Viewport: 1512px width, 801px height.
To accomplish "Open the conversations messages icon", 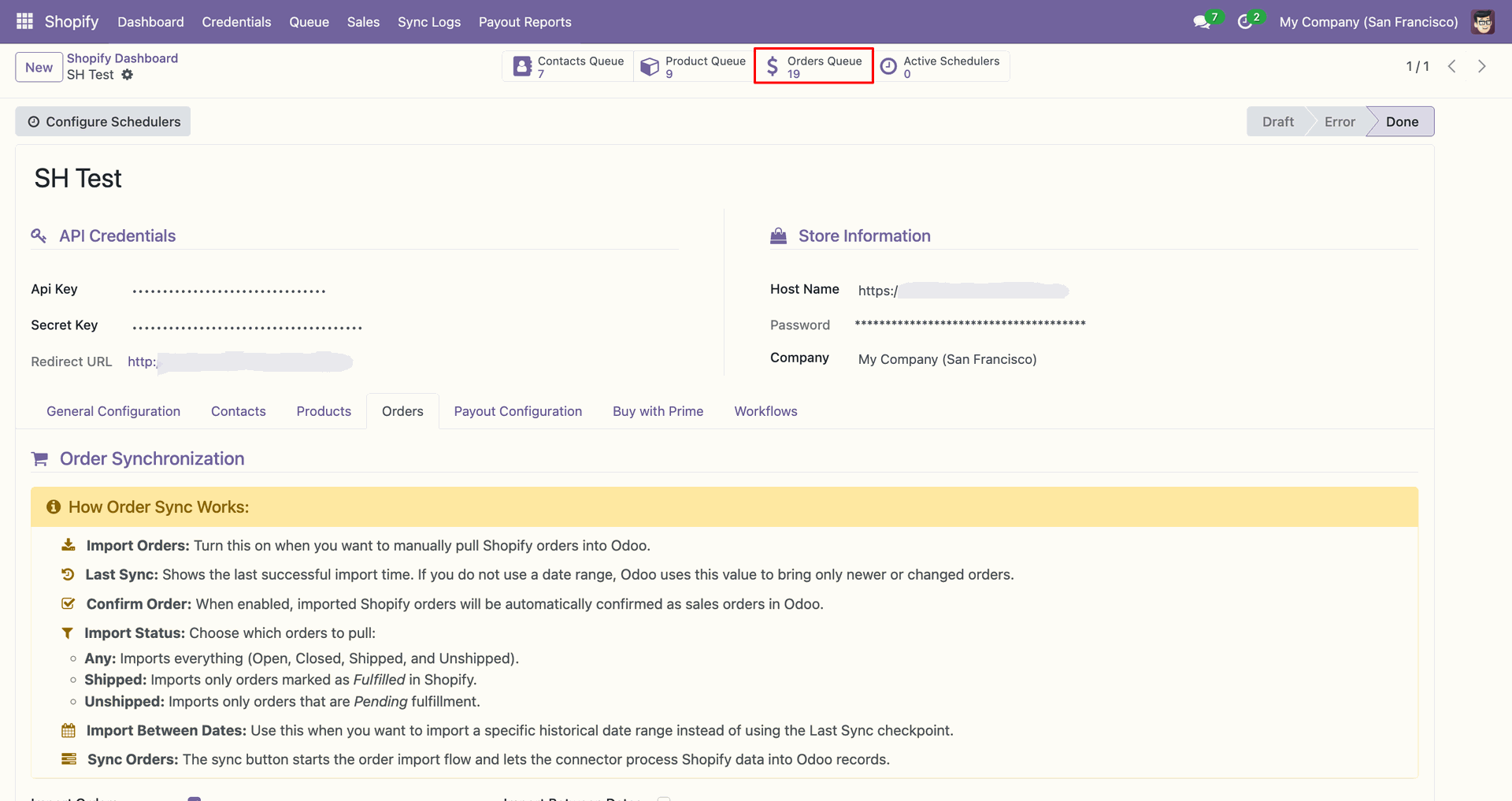I will pyautogui.click(x=1202, y=22).
